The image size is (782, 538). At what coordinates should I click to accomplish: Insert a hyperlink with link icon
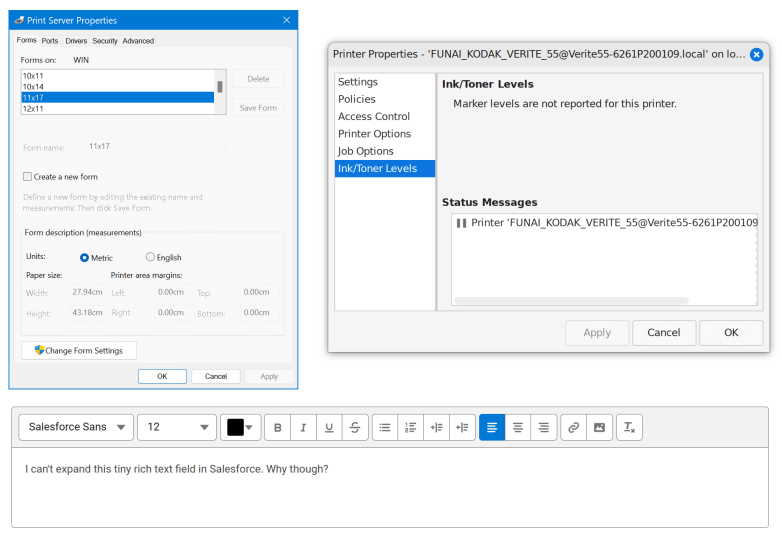click(574, 427)
